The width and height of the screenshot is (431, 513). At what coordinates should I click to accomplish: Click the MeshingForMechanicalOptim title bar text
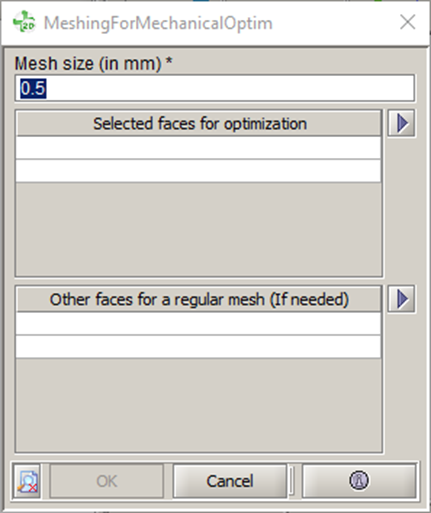pos(158,23)
